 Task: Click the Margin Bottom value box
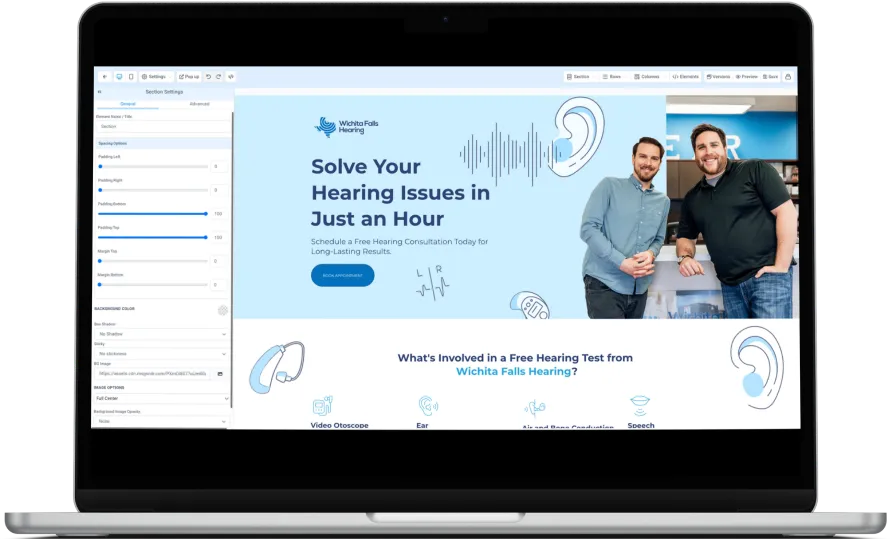(x=219, y=284)
